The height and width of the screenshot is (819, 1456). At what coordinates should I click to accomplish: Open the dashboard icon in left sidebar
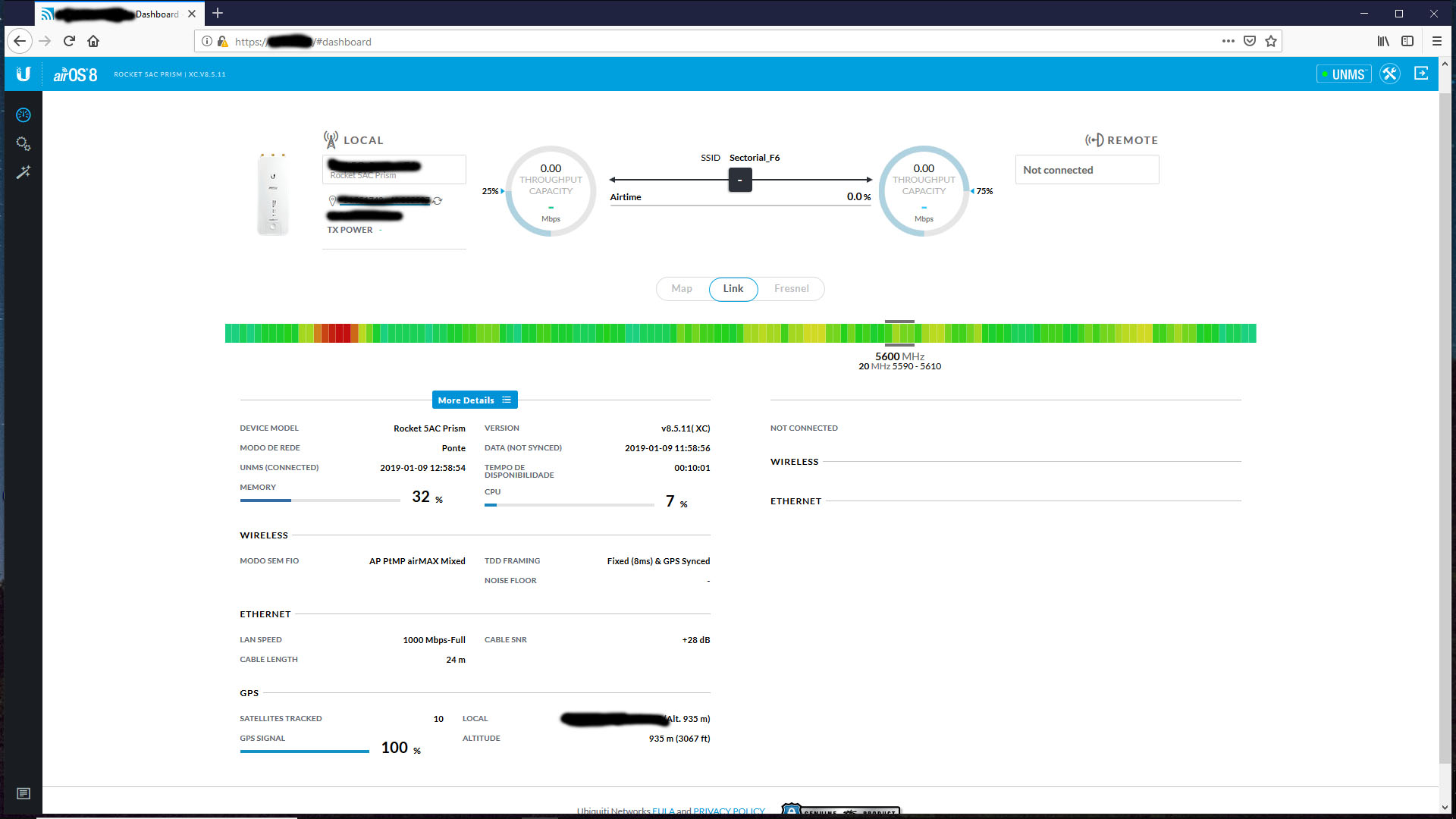pos(24,115)
